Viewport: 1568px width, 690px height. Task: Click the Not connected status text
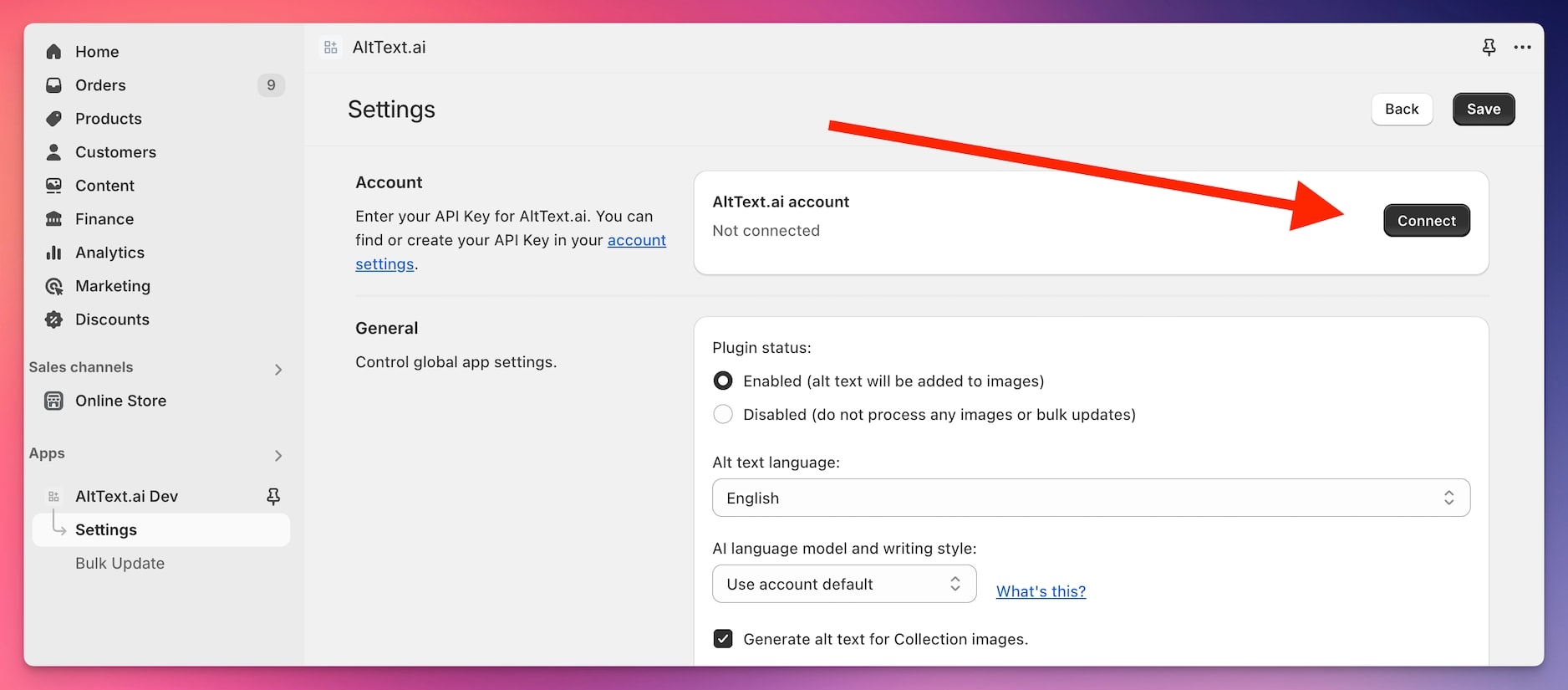coord(766,231)
